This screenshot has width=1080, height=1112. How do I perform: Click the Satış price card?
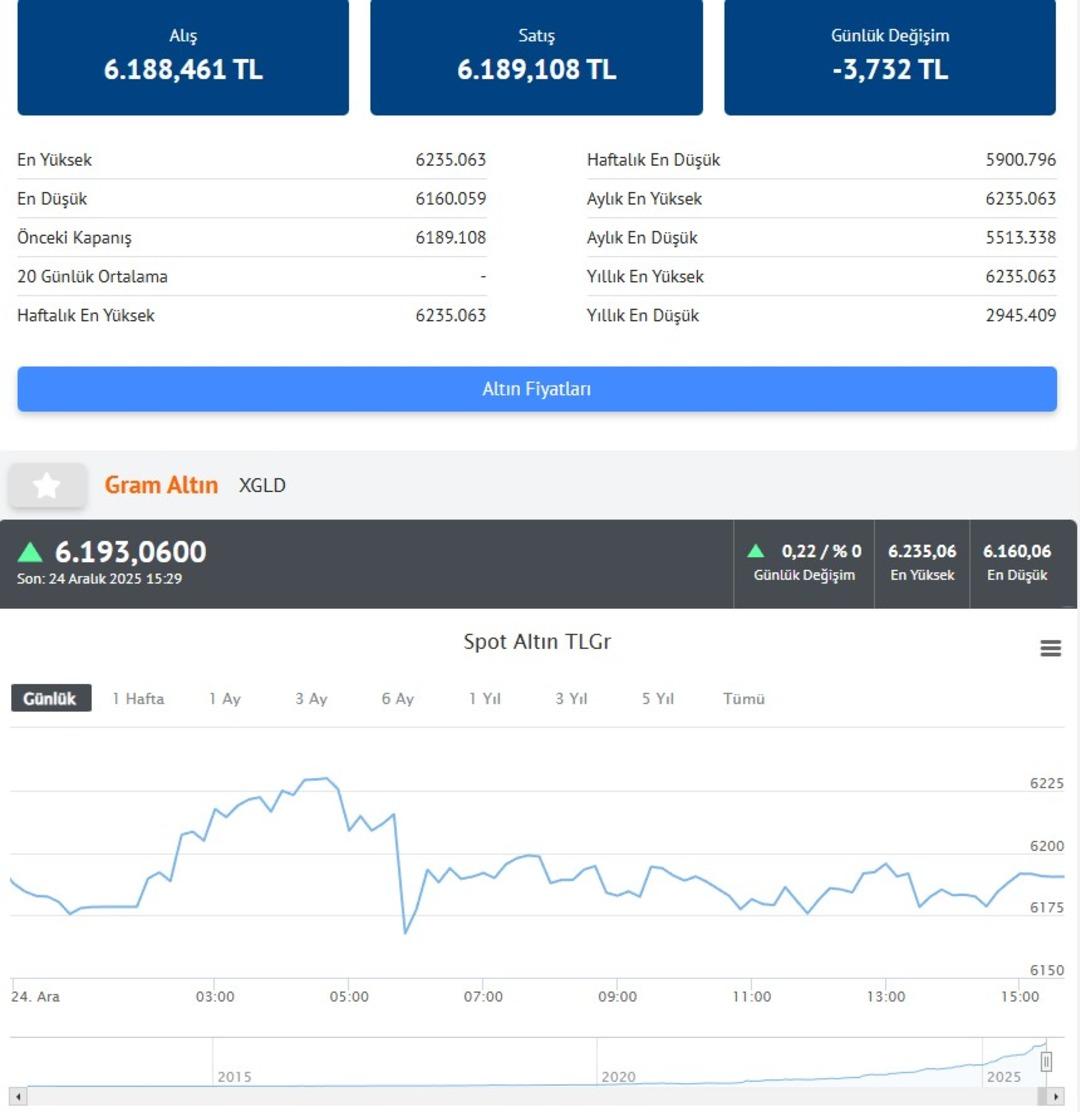click(536, 57)
